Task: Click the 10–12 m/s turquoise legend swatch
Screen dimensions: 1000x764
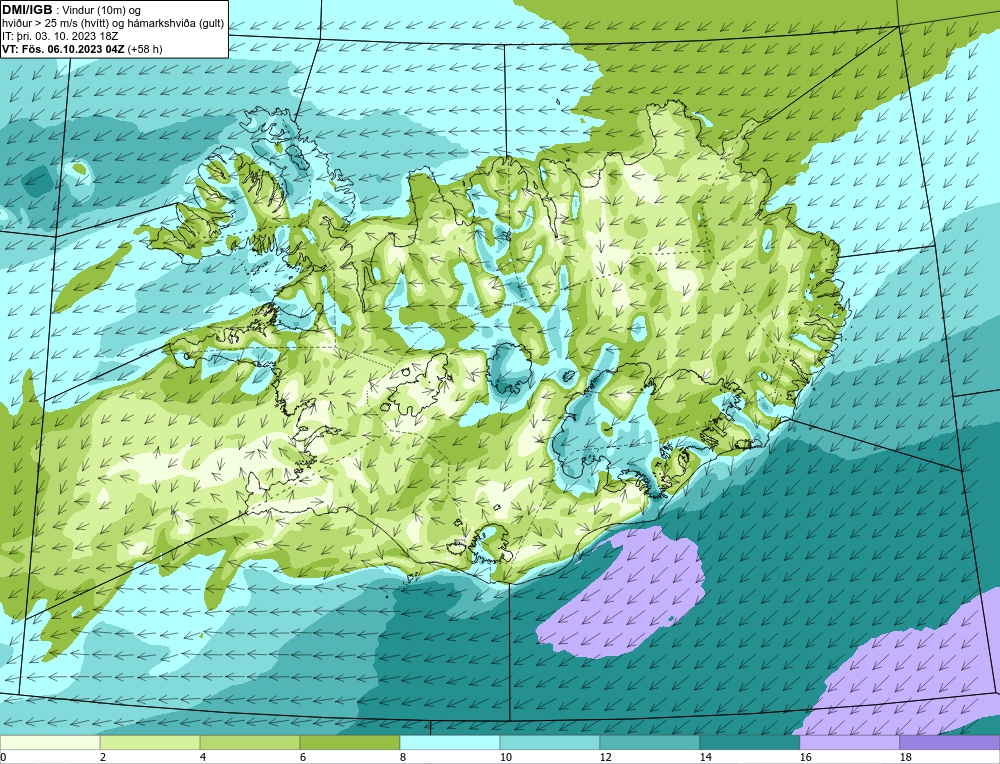Action: 550,742
